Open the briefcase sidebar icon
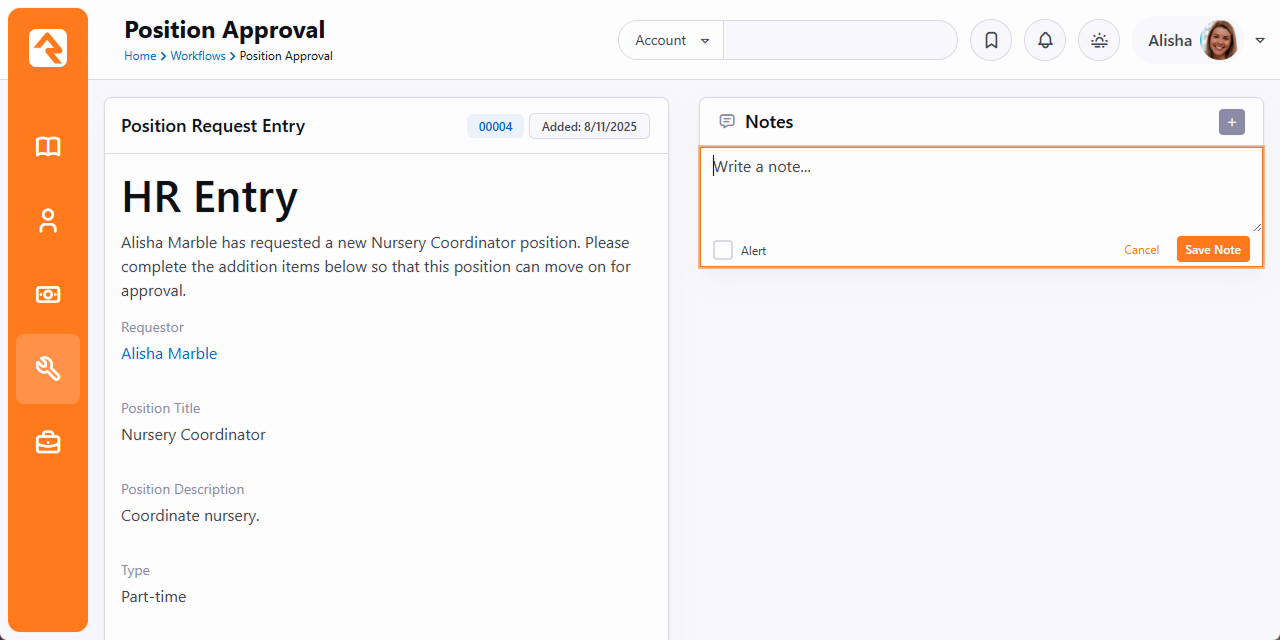The height and width of the screenshot is (640, 1280). pyautogui.click(x=48, y=442)
